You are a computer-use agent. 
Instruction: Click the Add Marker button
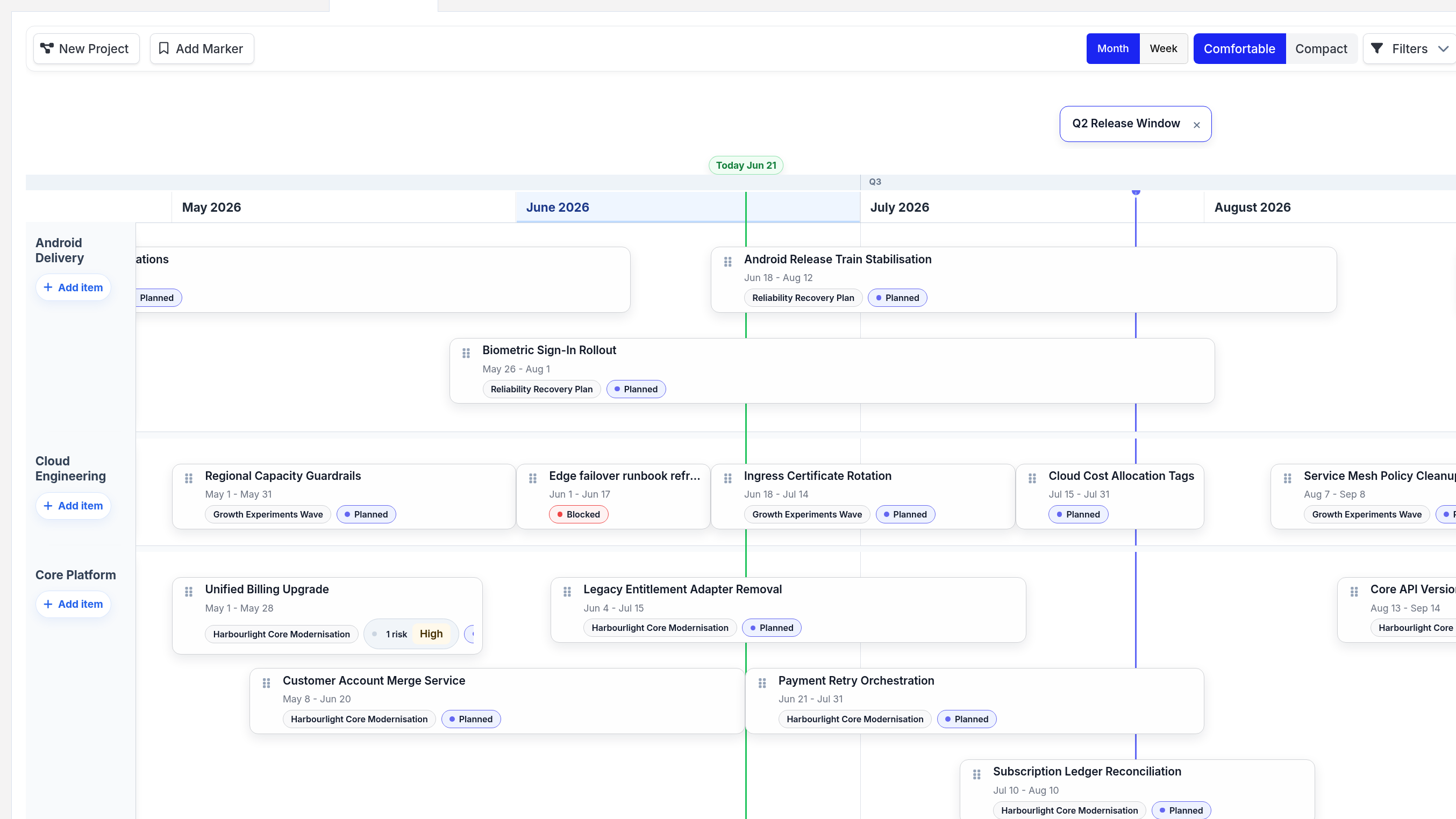pos(202,48)
